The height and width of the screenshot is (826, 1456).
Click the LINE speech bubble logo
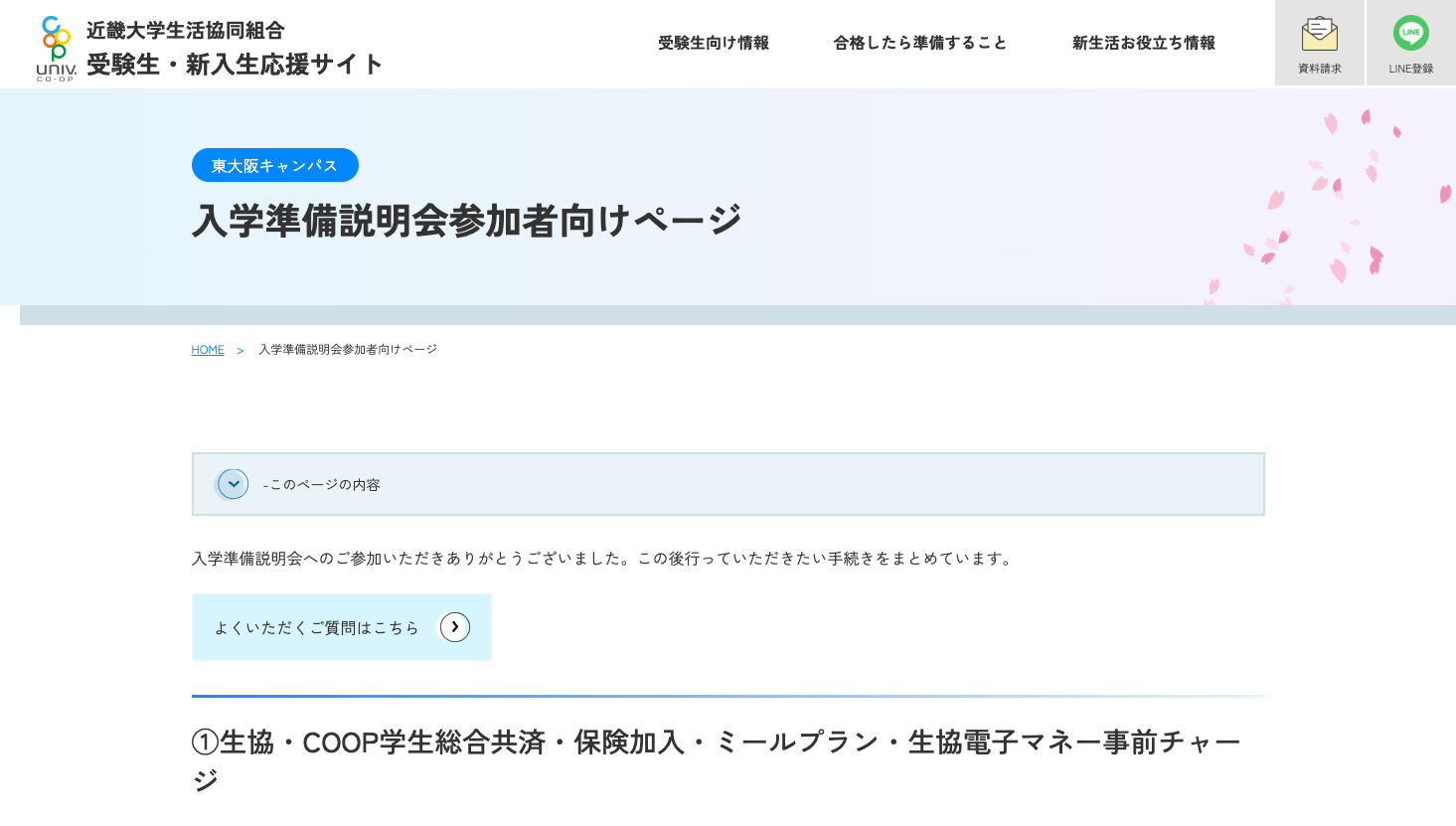click(1410, 33)
